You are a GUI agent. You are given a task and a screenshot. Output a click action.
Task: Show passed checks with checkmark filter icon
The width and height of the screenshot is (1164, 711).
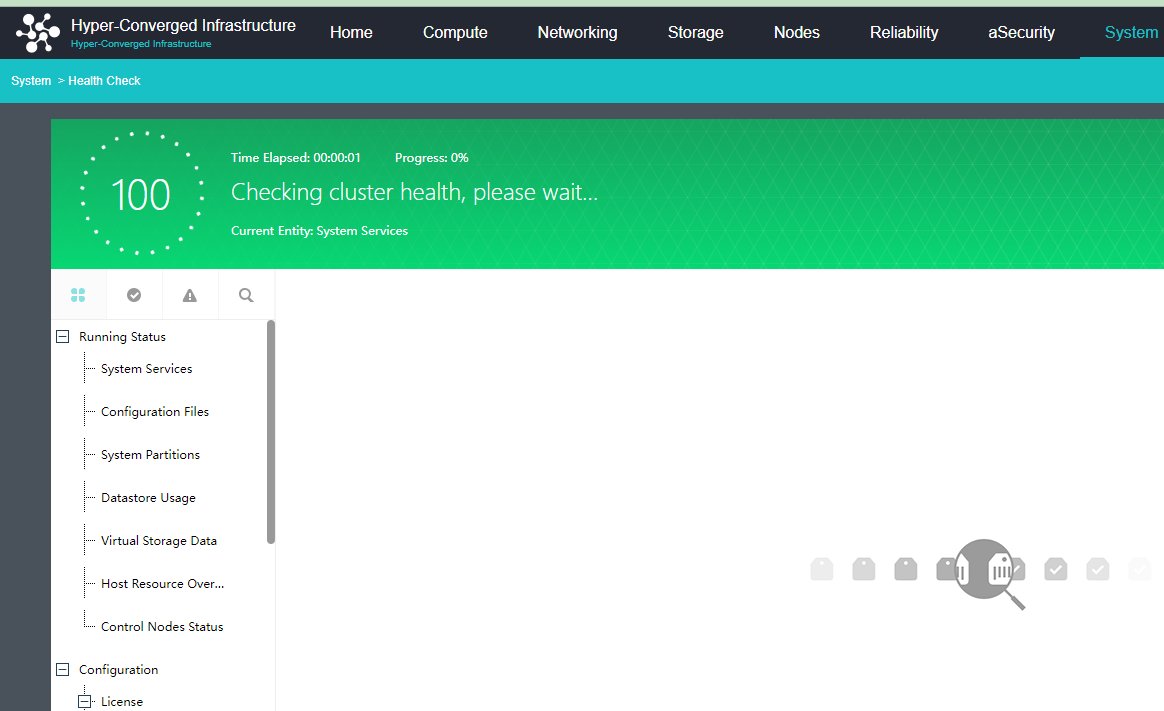[134, 295]
